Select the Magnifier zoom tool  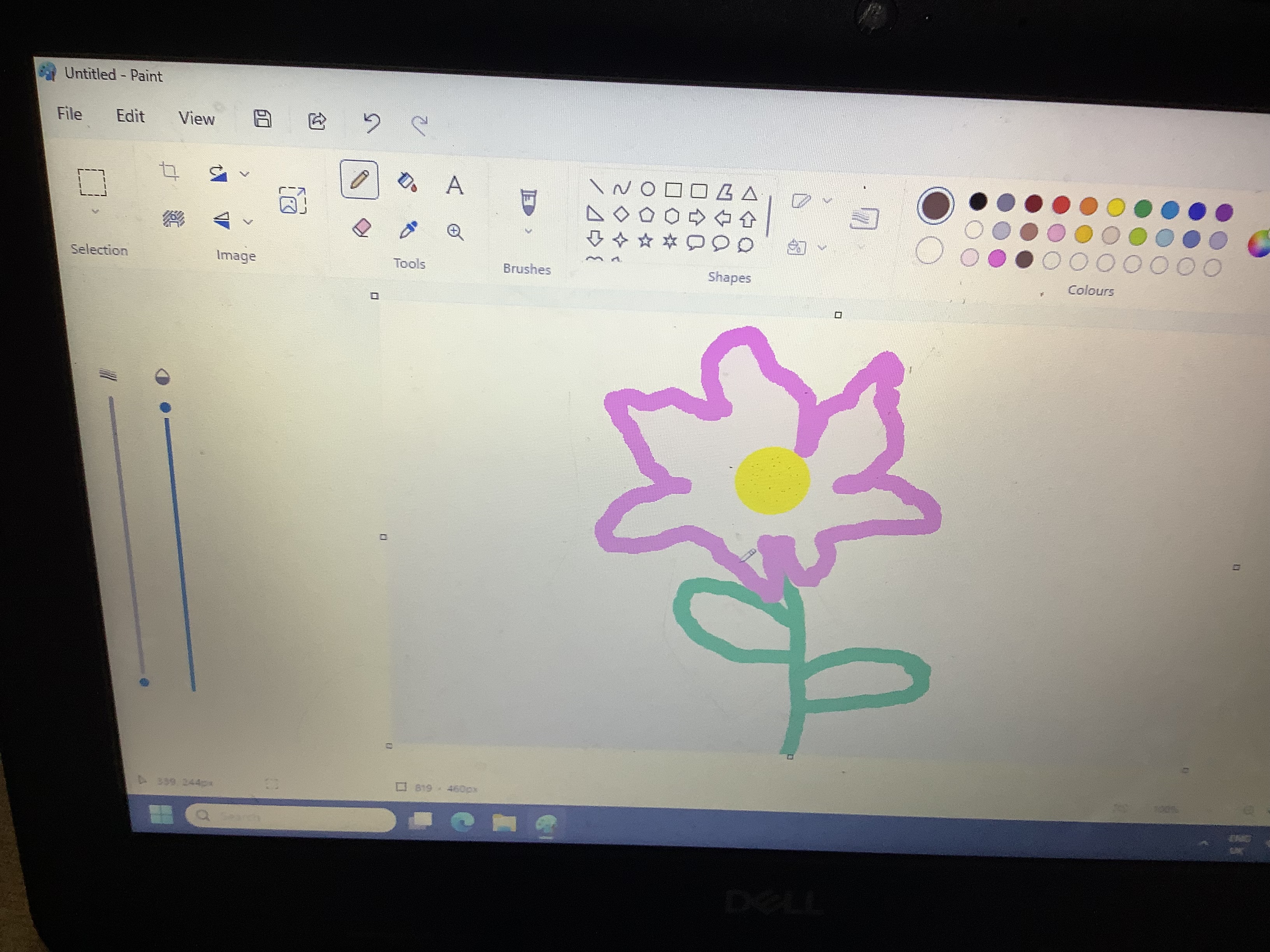[455, 232]
